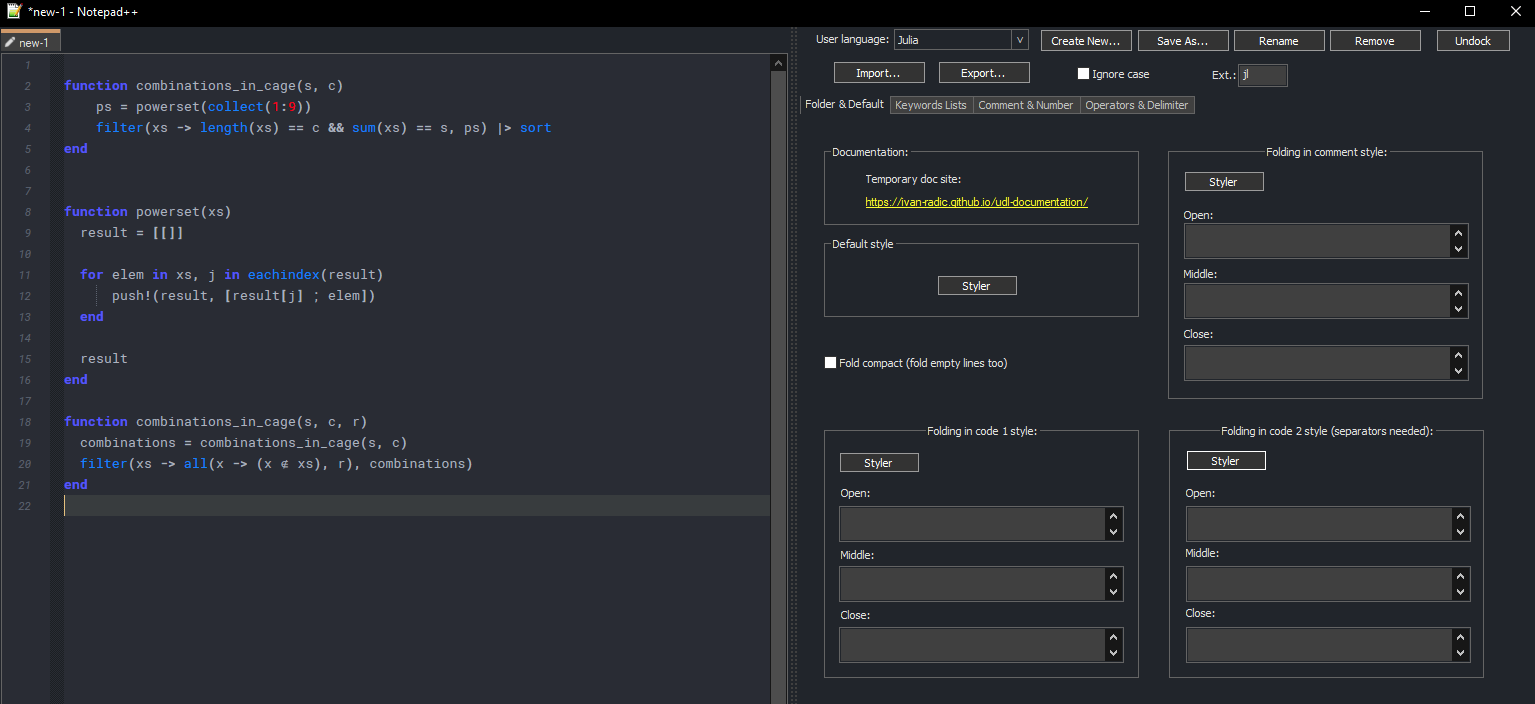Image resolution: width=1535 pixels, height=704 pixels.
Task: Click the comment style Close text field
Action: point(1317,363)
